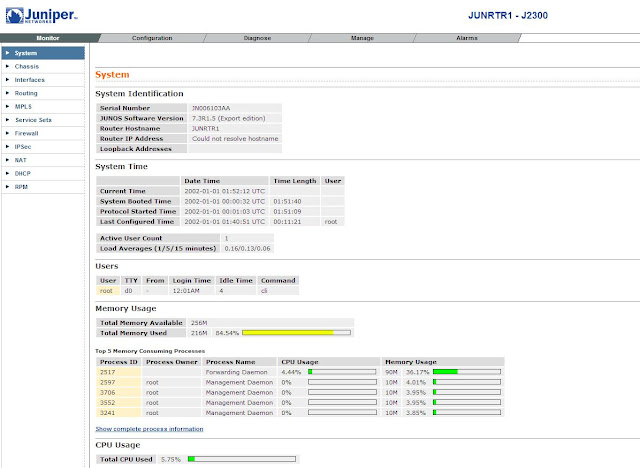This screenshot has height=468, width=640.
Task: Click time length 01:51:40 value
Action: coord(287,201)
